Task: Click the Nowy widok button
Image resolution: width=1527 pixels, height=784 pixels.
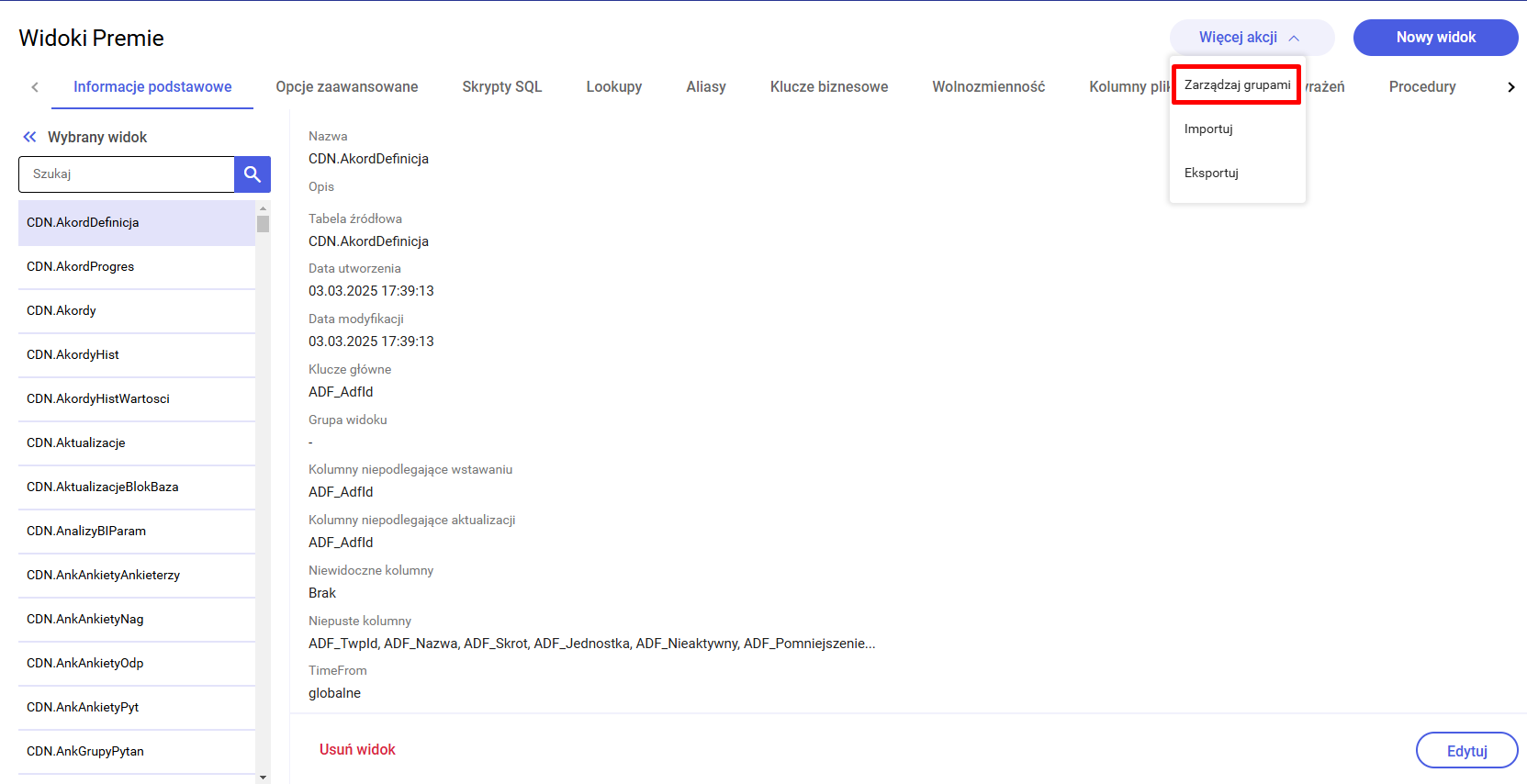Action: pyautogui.click(x=1436, y=38)
